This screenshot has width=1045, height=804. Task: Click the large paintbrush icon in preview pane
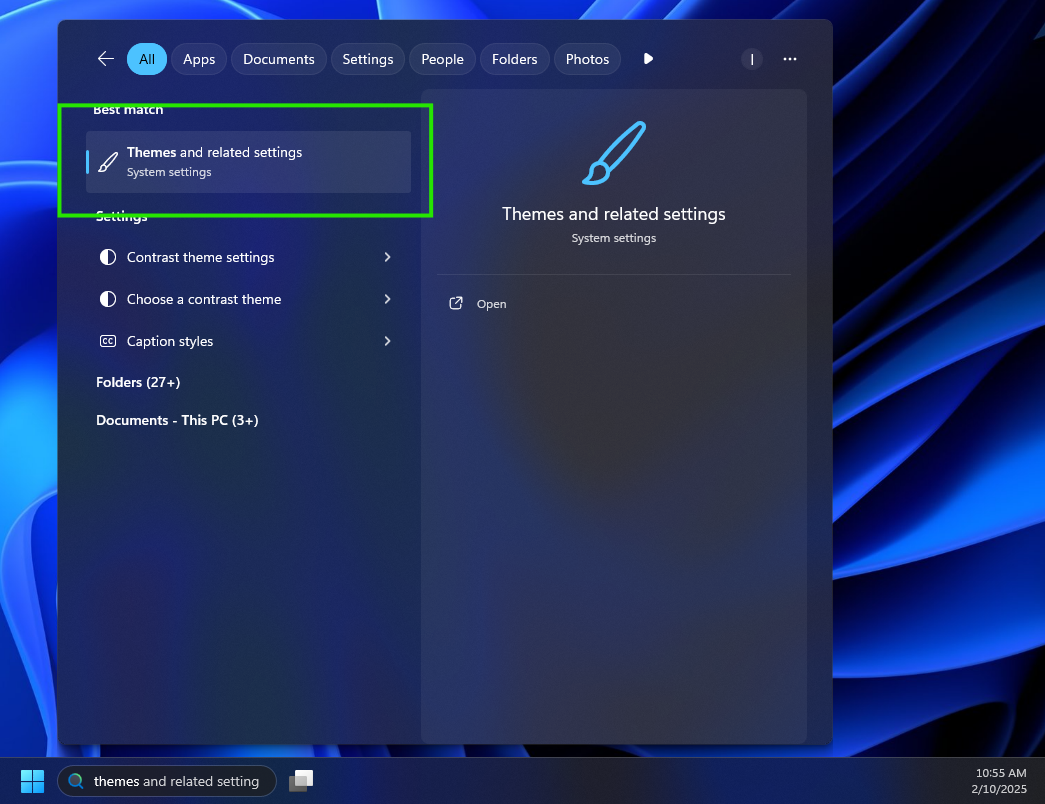614,153
